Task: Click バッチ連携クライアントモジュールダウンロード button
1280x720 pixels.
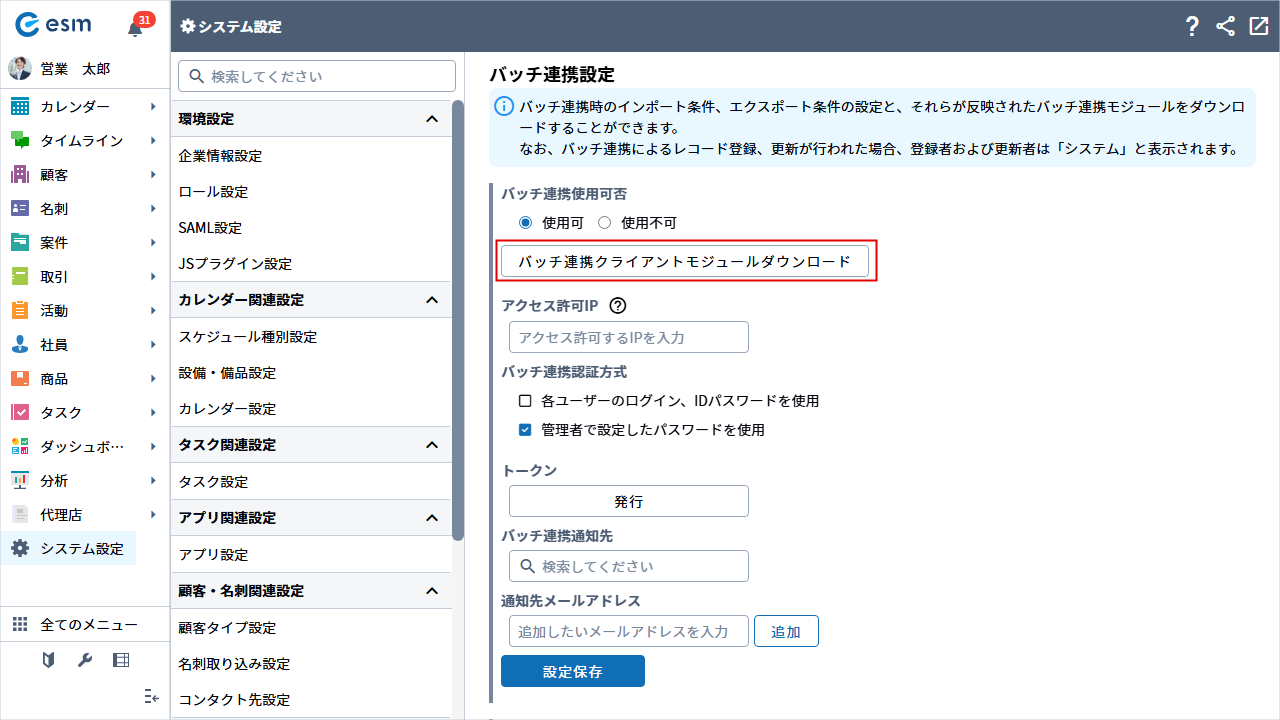Action: [684, 262]
